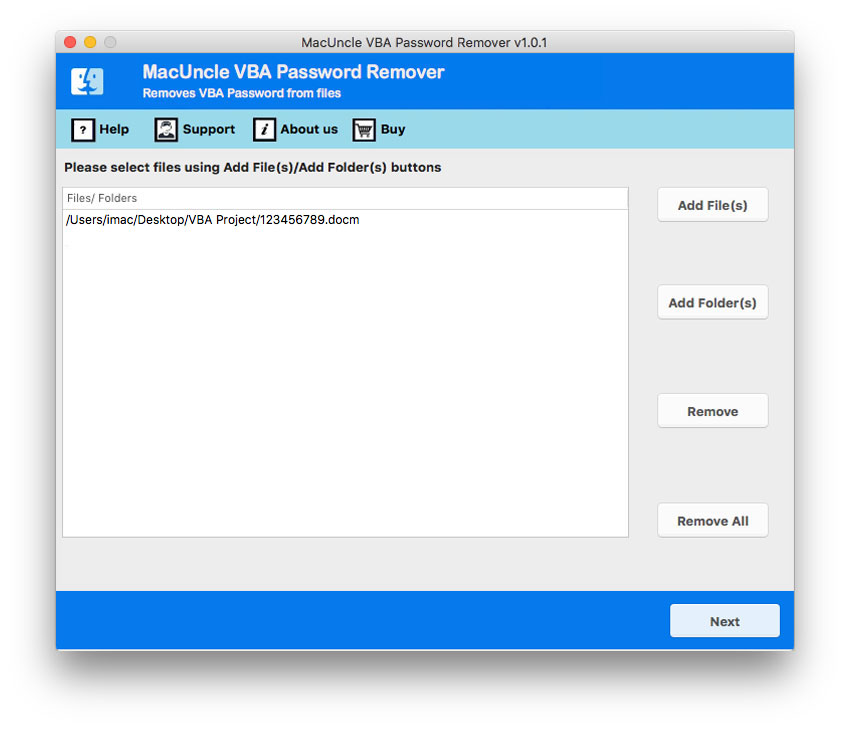
Task: Click Next to proceed
Action: pos(724,621)
